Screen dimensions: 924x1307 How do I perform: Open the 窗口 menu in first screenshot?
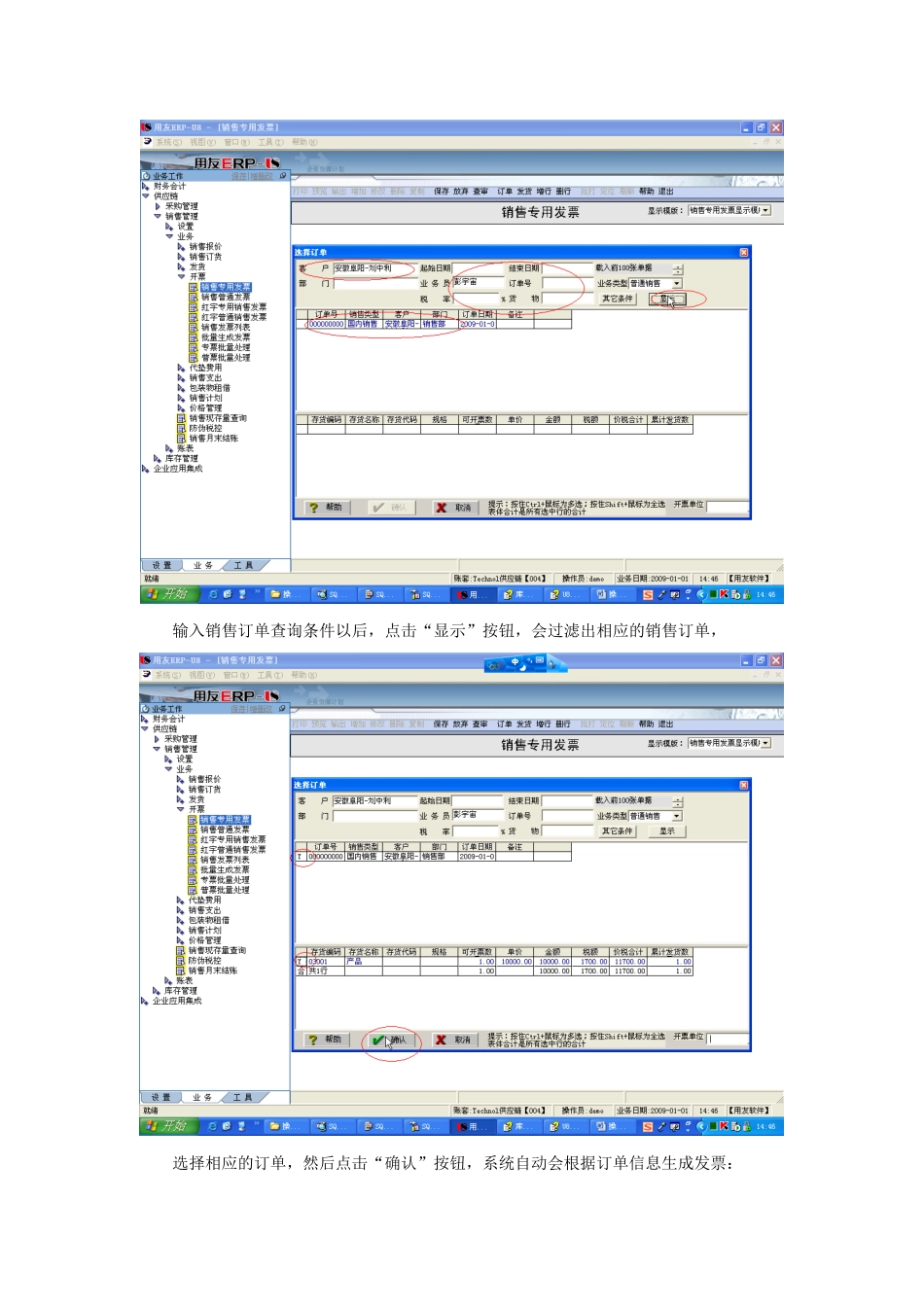point(236,142)
